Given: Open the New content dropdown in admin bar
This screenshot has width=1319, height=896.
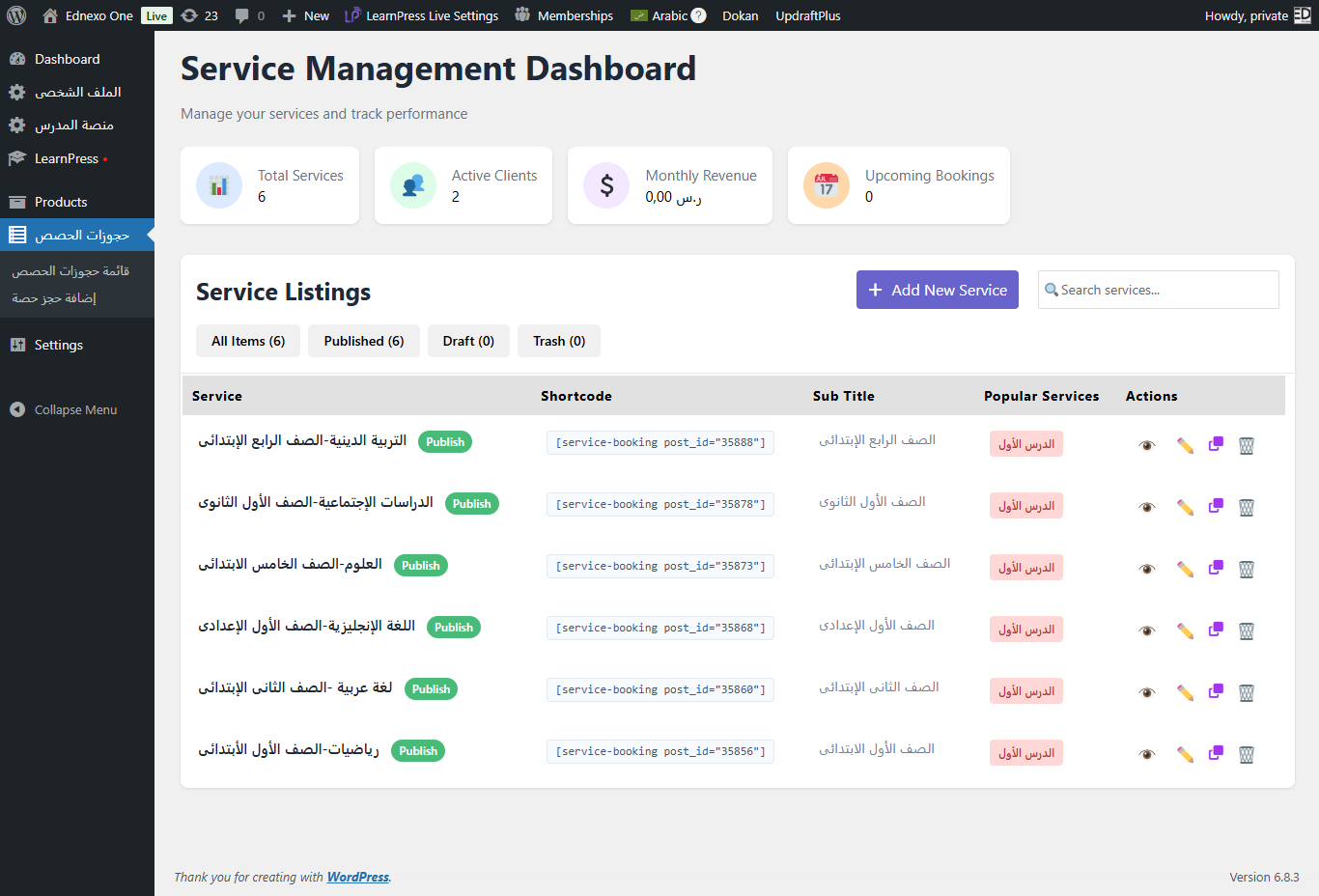Looking at the screenshot, I should [x=305, y=15].
